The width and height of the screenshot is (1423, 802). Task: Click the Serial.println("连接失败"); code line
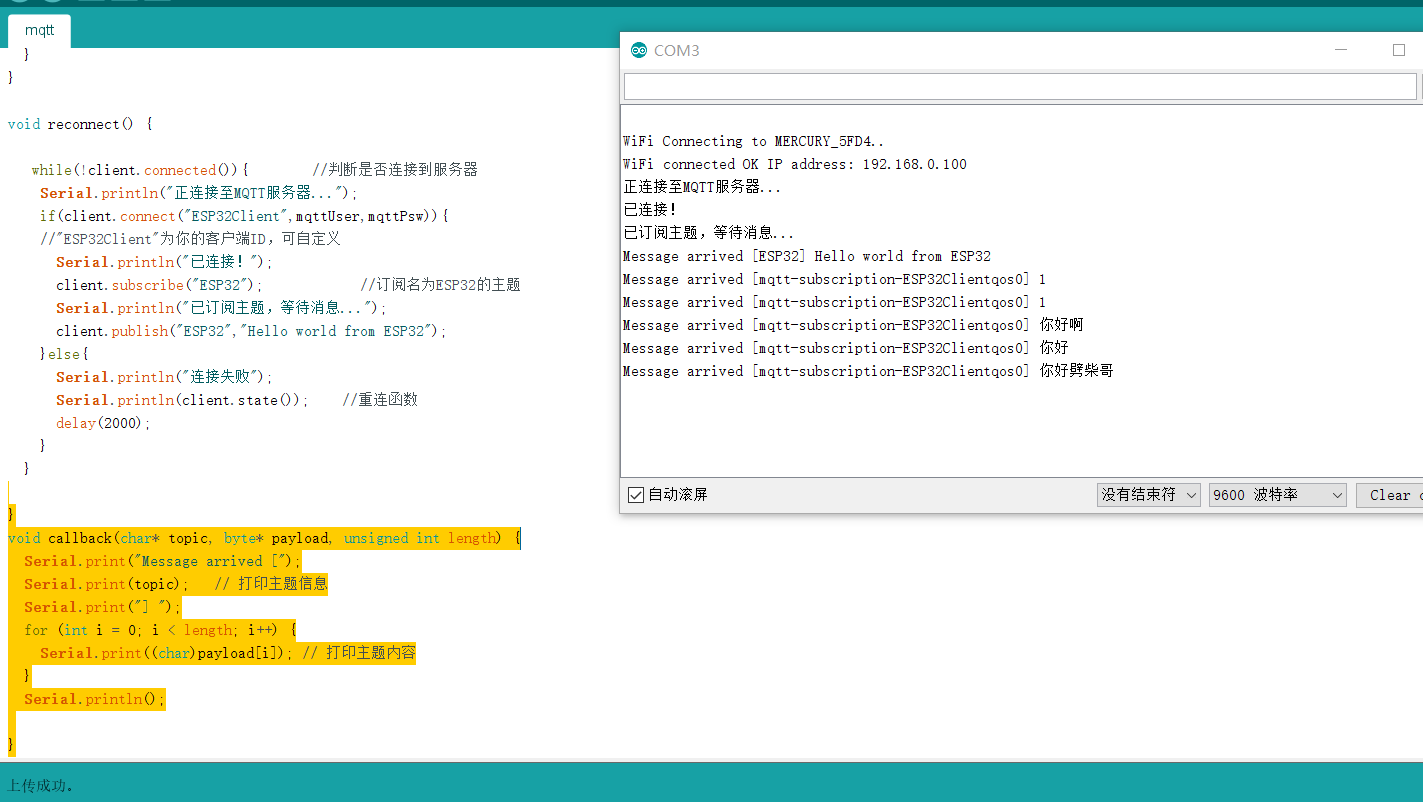[x=164, y=377]
